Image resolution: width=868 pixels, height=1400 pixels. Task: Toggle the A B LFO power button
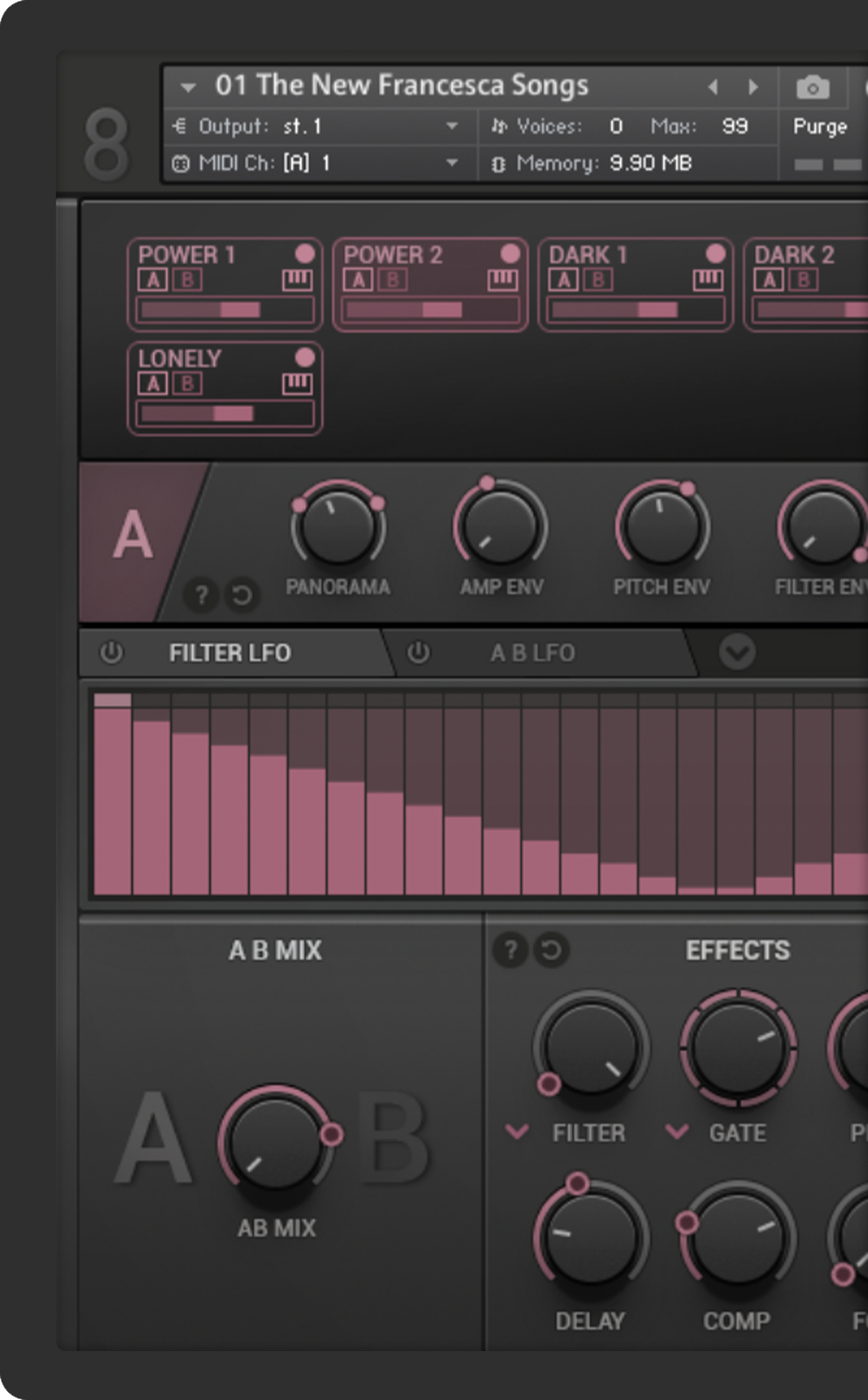click(418, 653)
